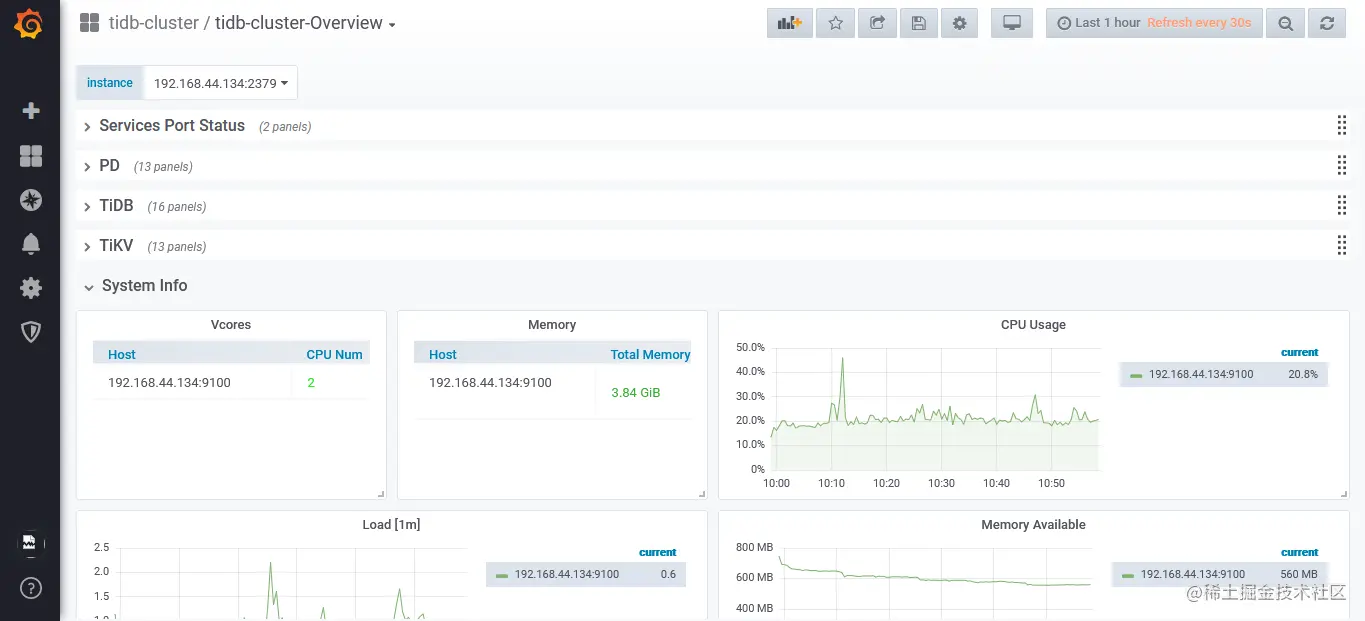Click the Vcores panel title

pos(231,325)
